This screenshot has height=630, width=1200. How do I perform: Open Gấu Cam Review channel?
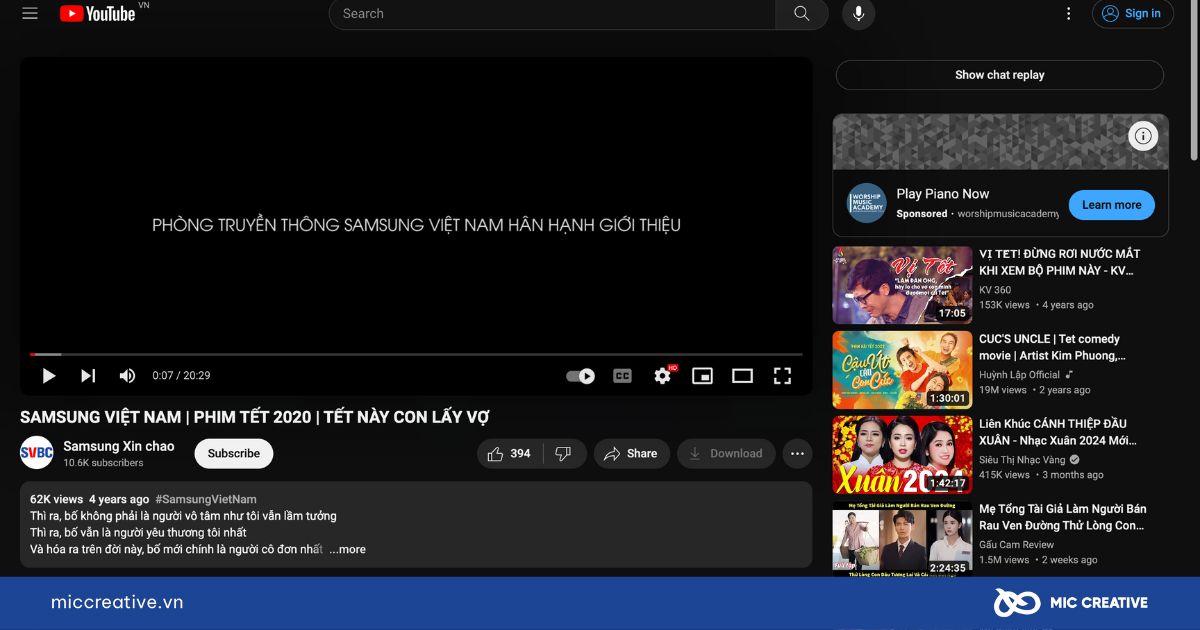(1016, 545)
